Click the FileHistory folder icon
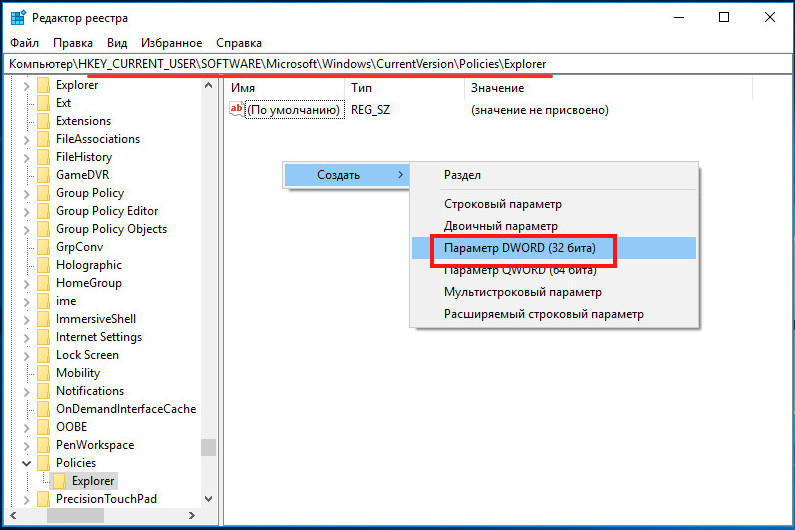The width and height of the screenshot is (795, 530). click(44, 157)
